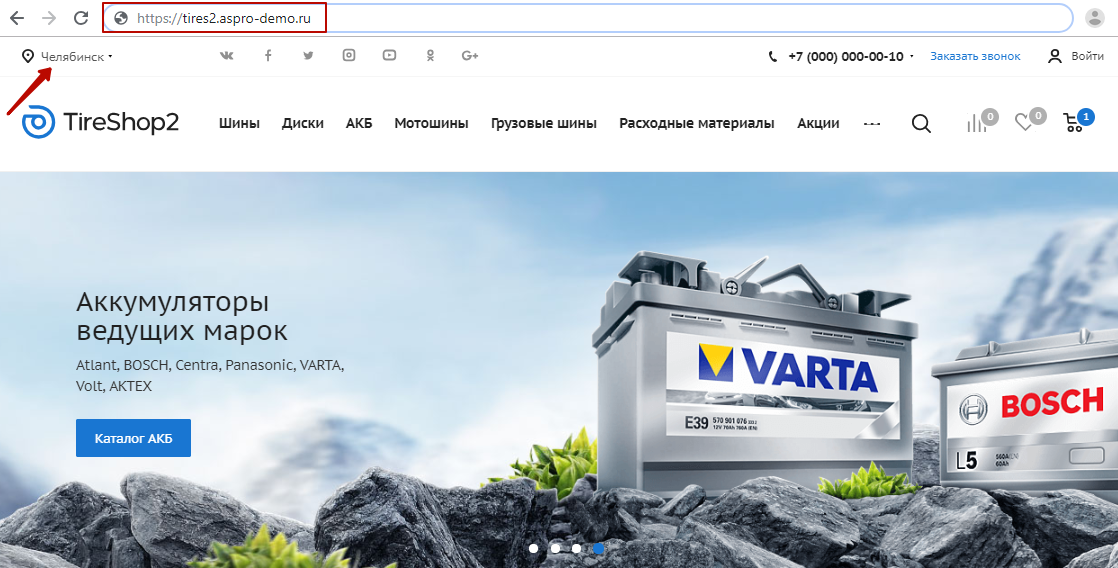Click the Аккумуляторы ведущих марок heading
This screenshot has height=568, width=1118.
(182, 316)
